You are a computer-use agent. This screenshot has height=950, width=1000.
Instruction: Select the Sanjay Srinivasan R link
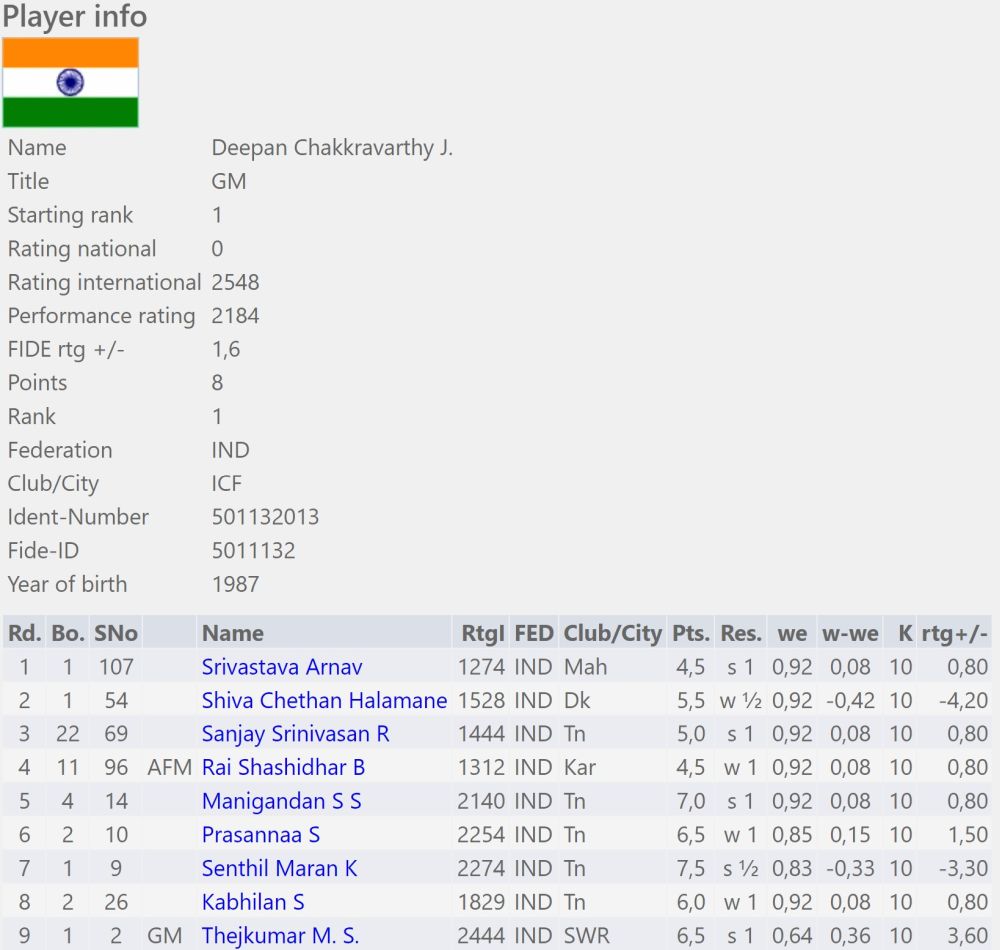pyautogui.click(x=295, y=734)
